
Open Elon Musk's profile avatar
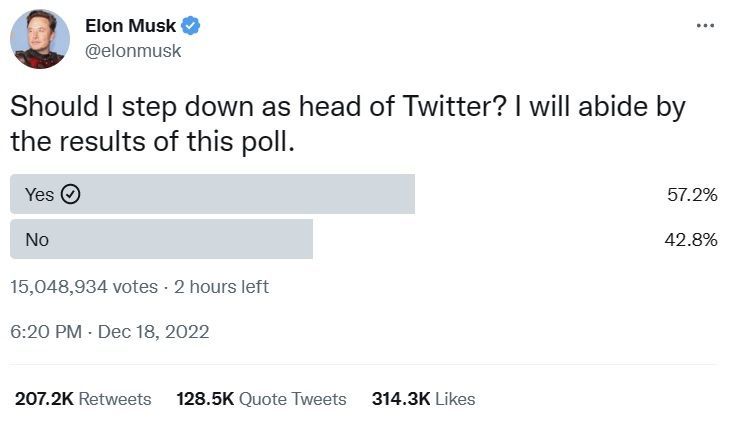coord(40,39)
